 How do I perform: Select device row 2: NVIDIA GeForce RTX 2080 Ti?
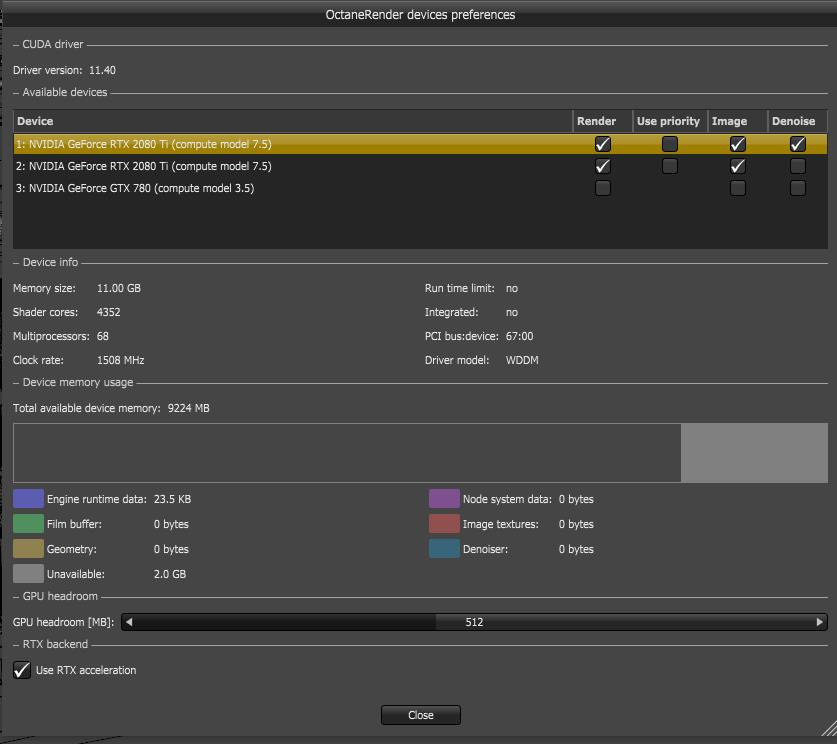pos(421,166)
